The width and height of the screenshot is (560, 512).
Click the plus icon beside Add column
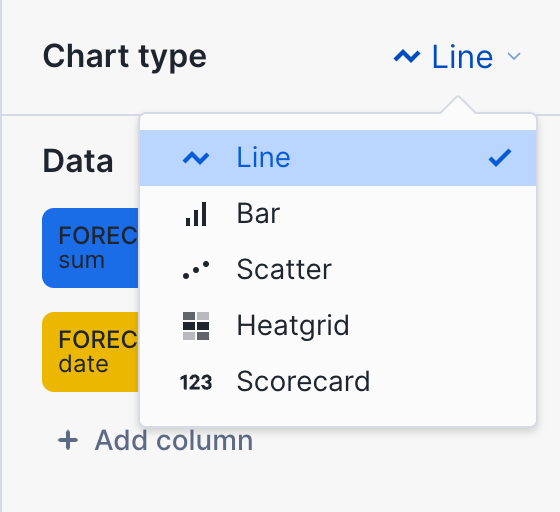point(68,441)
